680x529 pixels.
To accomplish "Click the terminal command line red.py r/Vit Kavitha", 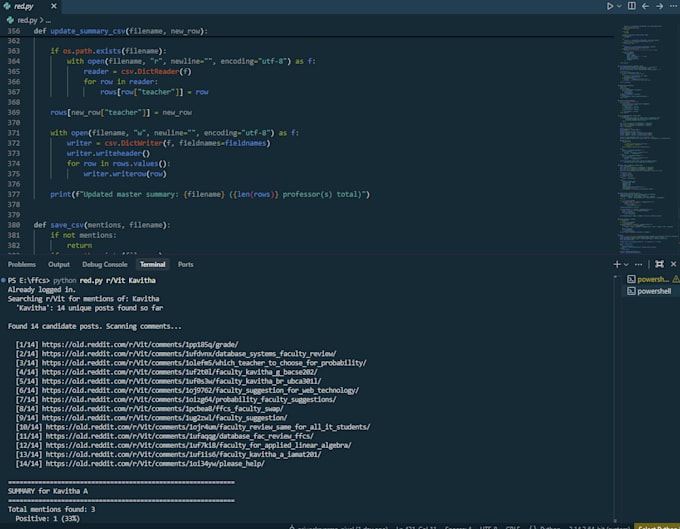I will pos(118,281).
